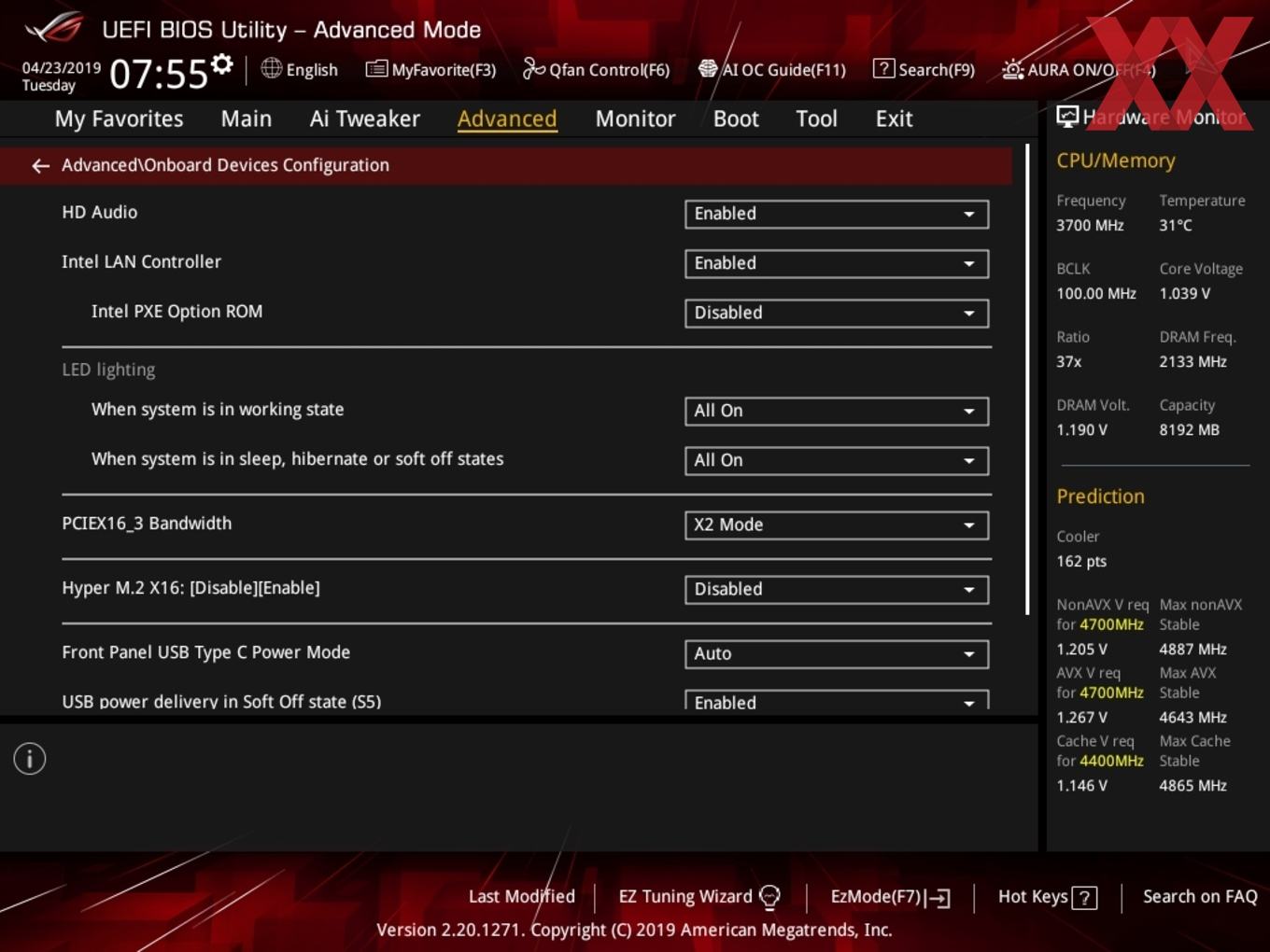The width and height of the screenshot is (1270, 952).
Task: Click the EZ Tuning Wizard bulb icon
Action: point(769,897)
